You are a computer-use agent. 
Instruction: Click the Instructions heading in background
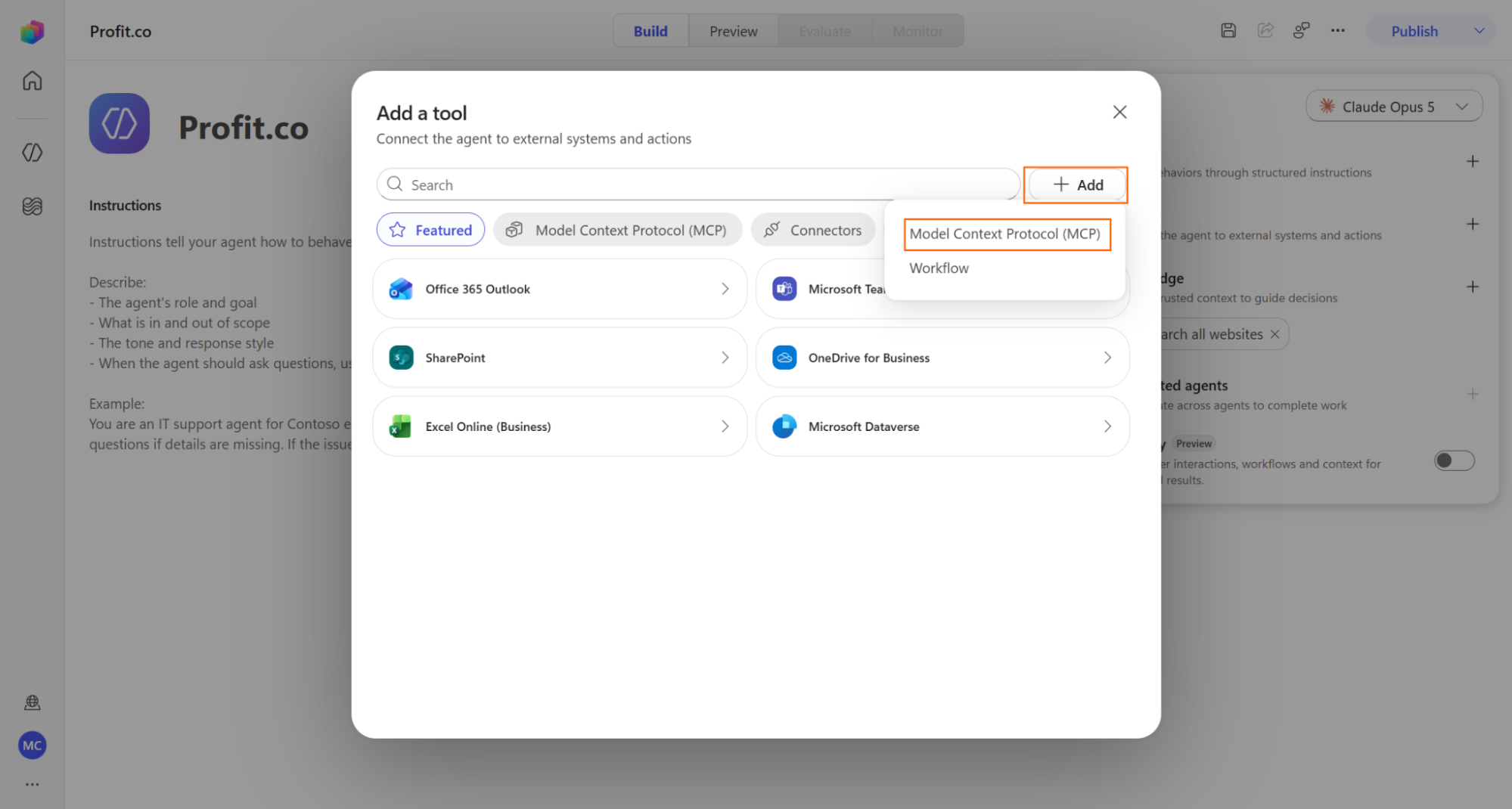tap(125, 206)
